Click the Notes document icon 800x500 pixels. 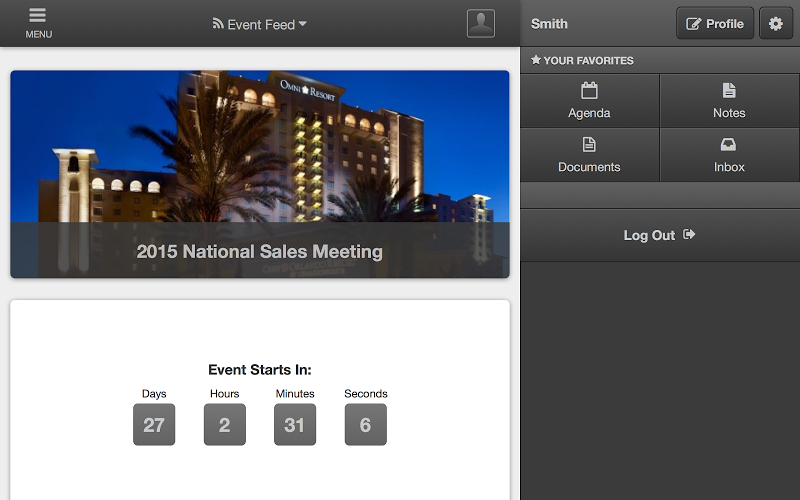[729, 91]
